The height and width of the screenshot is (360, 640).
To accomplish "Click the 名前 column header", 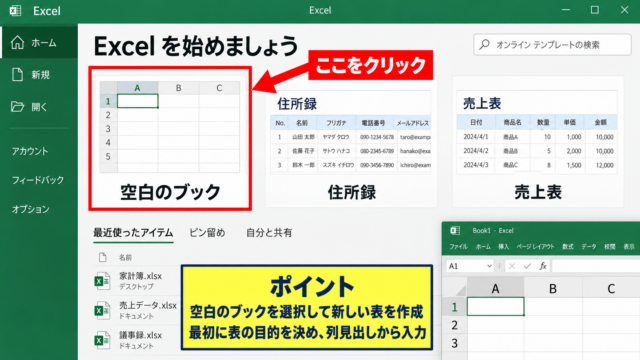I will (125, 257).
